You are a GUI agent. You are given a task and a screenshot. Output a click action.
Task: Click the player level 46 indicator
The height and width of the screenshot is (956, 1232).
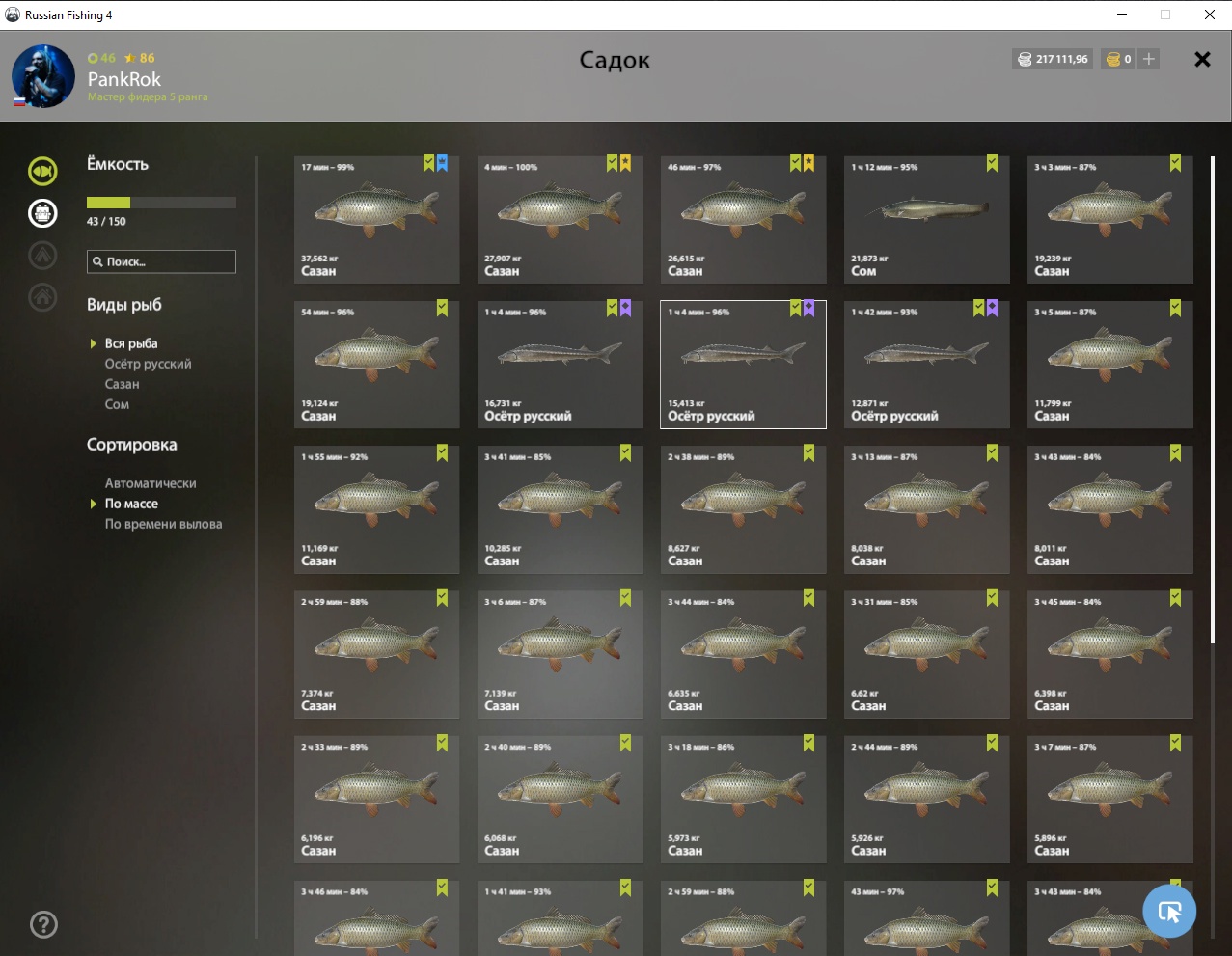click(101, 58)
